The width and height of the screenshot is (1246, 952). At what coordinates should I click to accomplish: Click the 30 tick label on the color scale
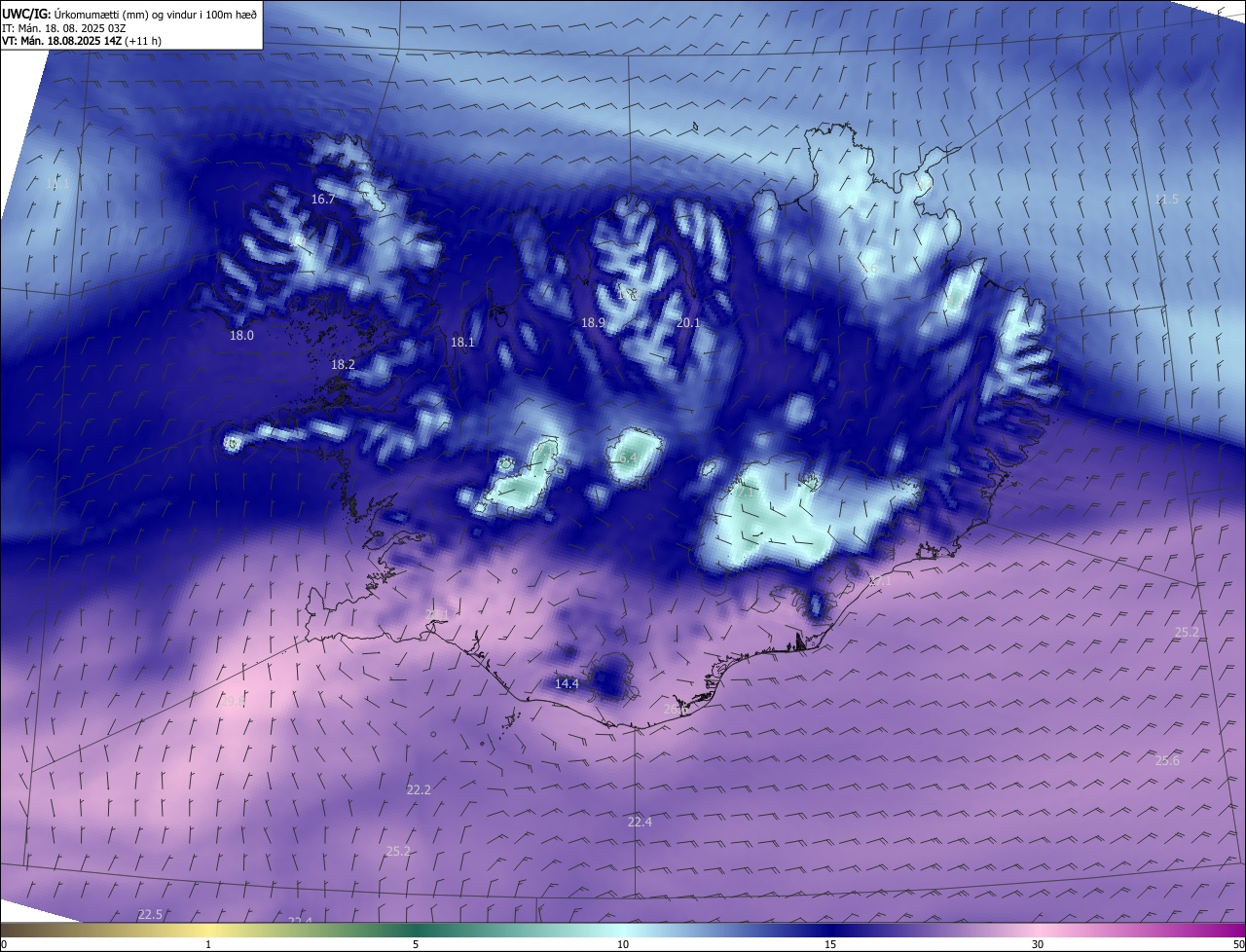click(1038, 945)
